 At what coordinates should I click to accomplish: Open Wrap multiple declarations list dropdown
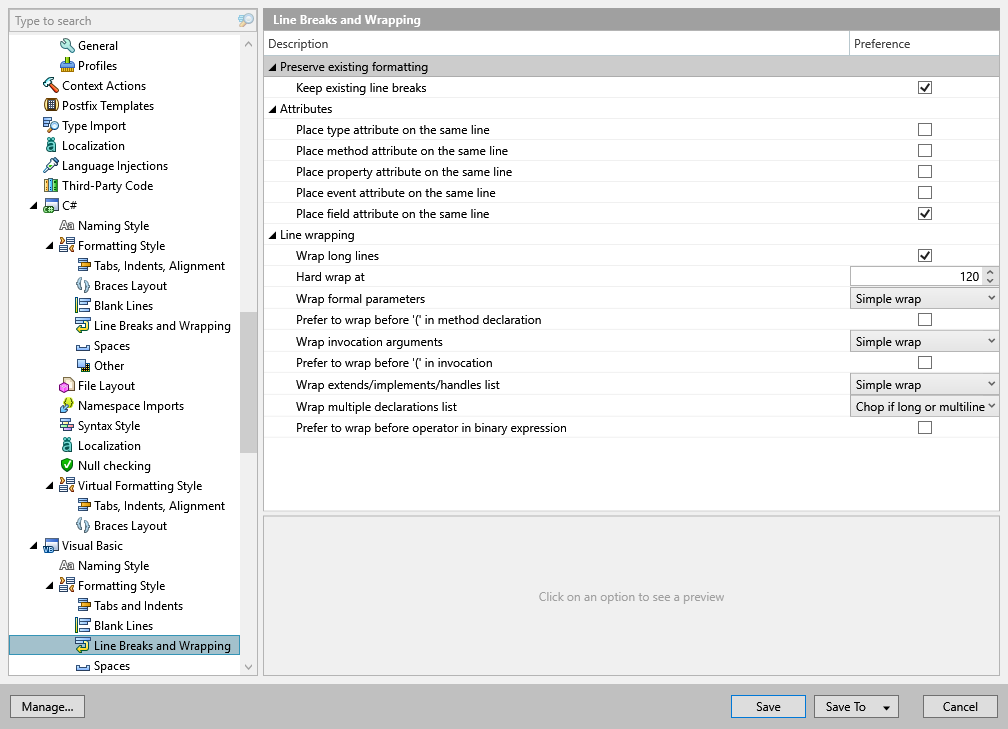[x=924, y=406]
